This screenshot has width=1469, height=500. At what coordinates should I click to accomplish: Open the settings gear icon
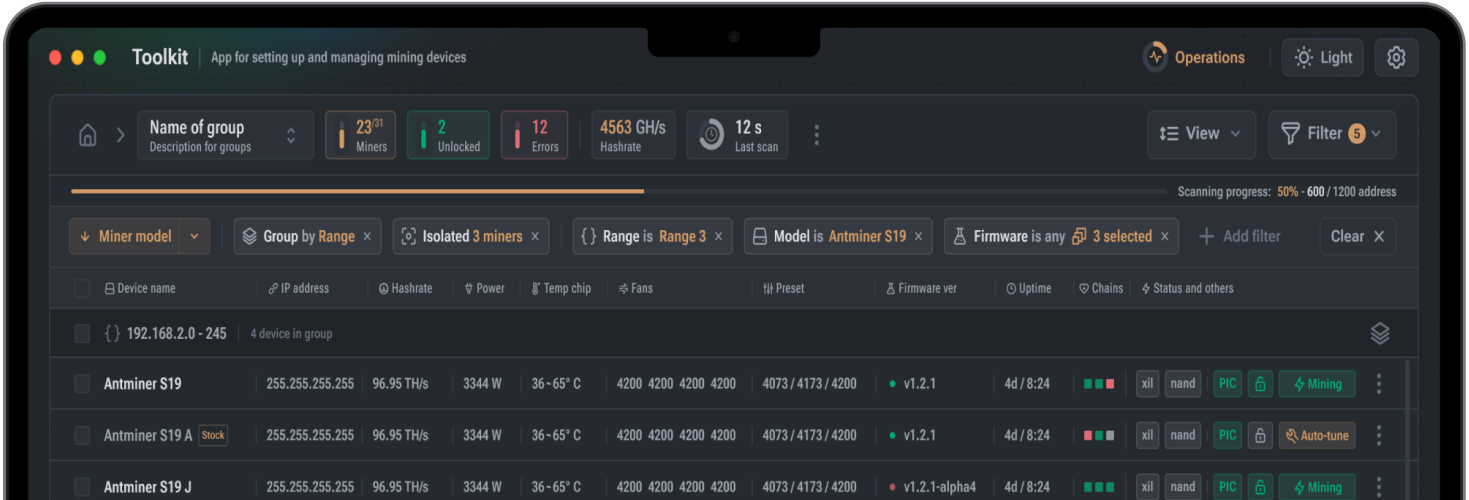tap(1396, 58)
